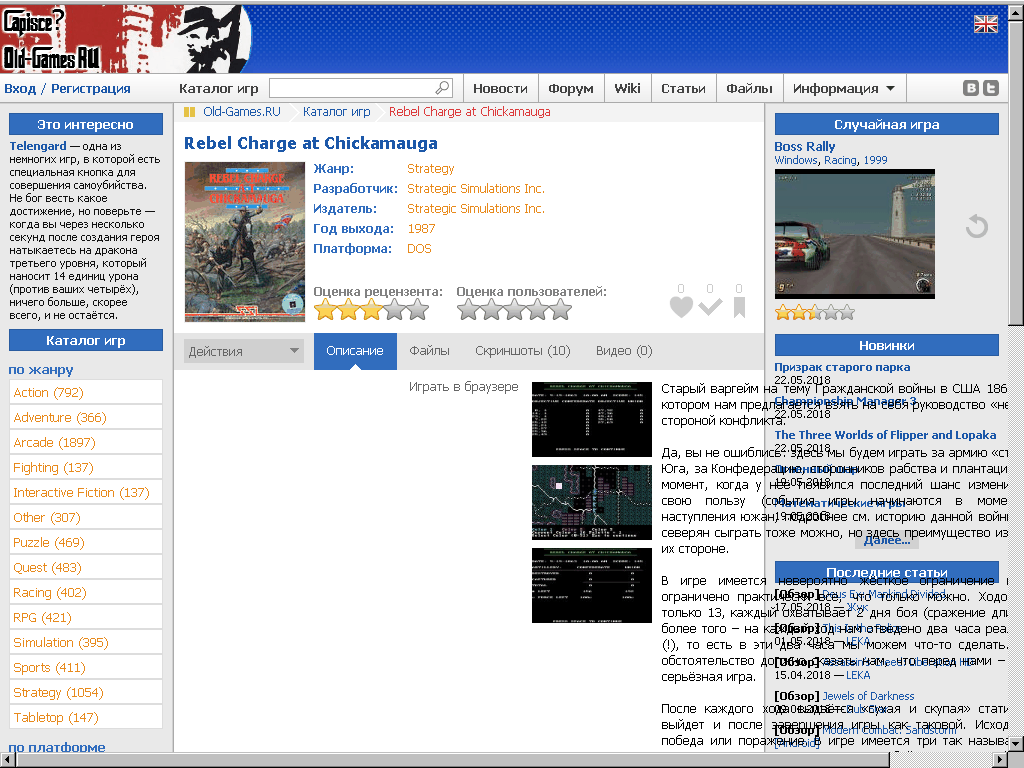Open the Статьи menu item
Viewport: 1024px width, 768px height.
click(683, 88)
